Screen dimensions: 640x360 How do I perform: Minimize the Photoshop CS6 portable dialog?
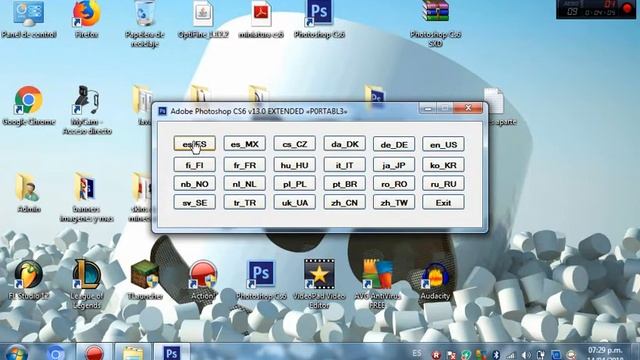tap(428, 108)
